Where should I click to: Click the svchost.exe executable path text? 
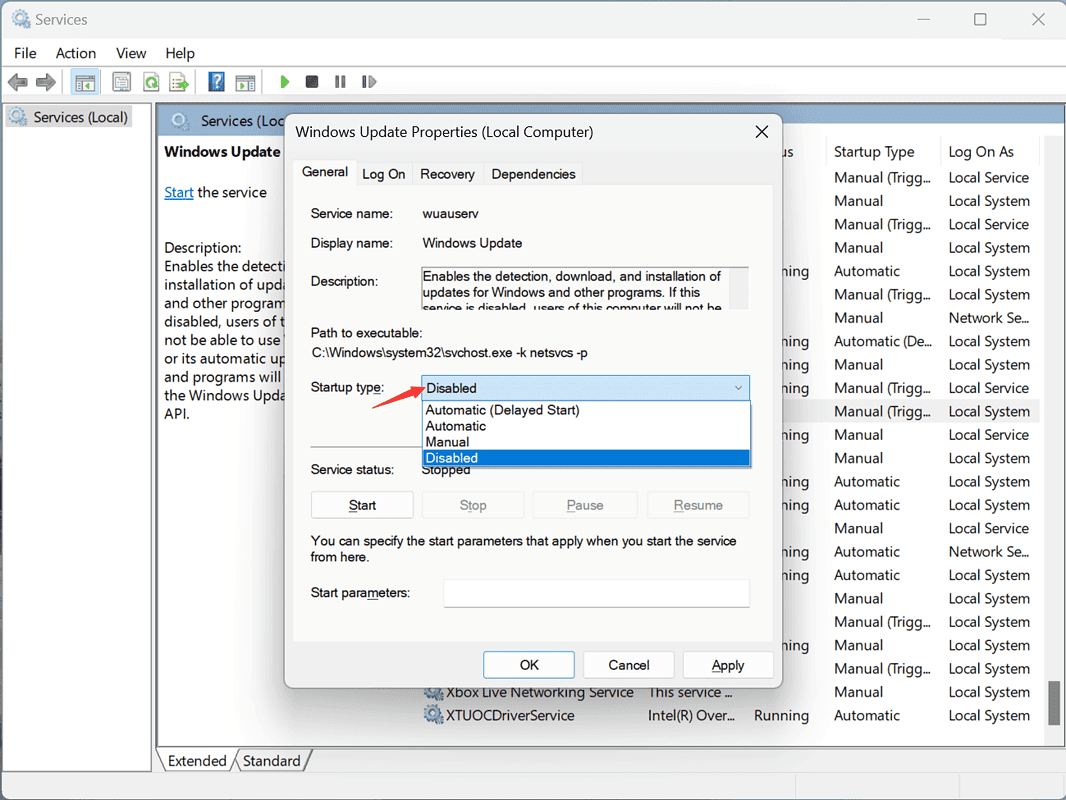(449, 353)
